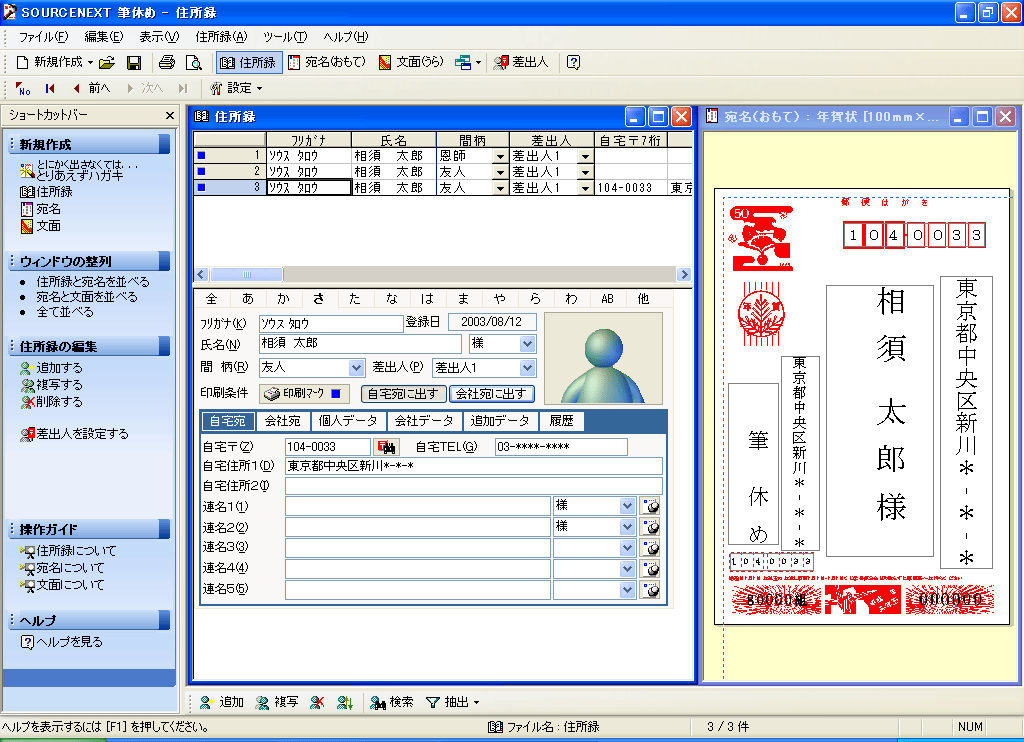
Task: Switch to the 会社宛 tab
Action: 283,421
